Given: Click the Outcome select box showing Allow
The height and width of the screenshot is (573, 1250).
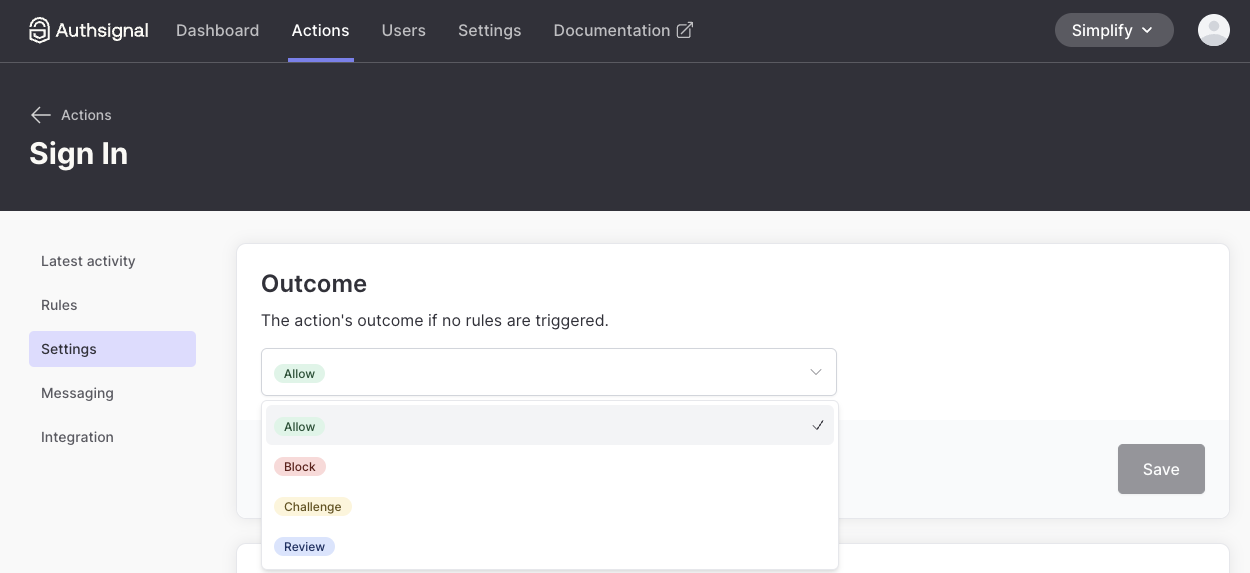Looking at the screenshot, I should coord(549,372).
